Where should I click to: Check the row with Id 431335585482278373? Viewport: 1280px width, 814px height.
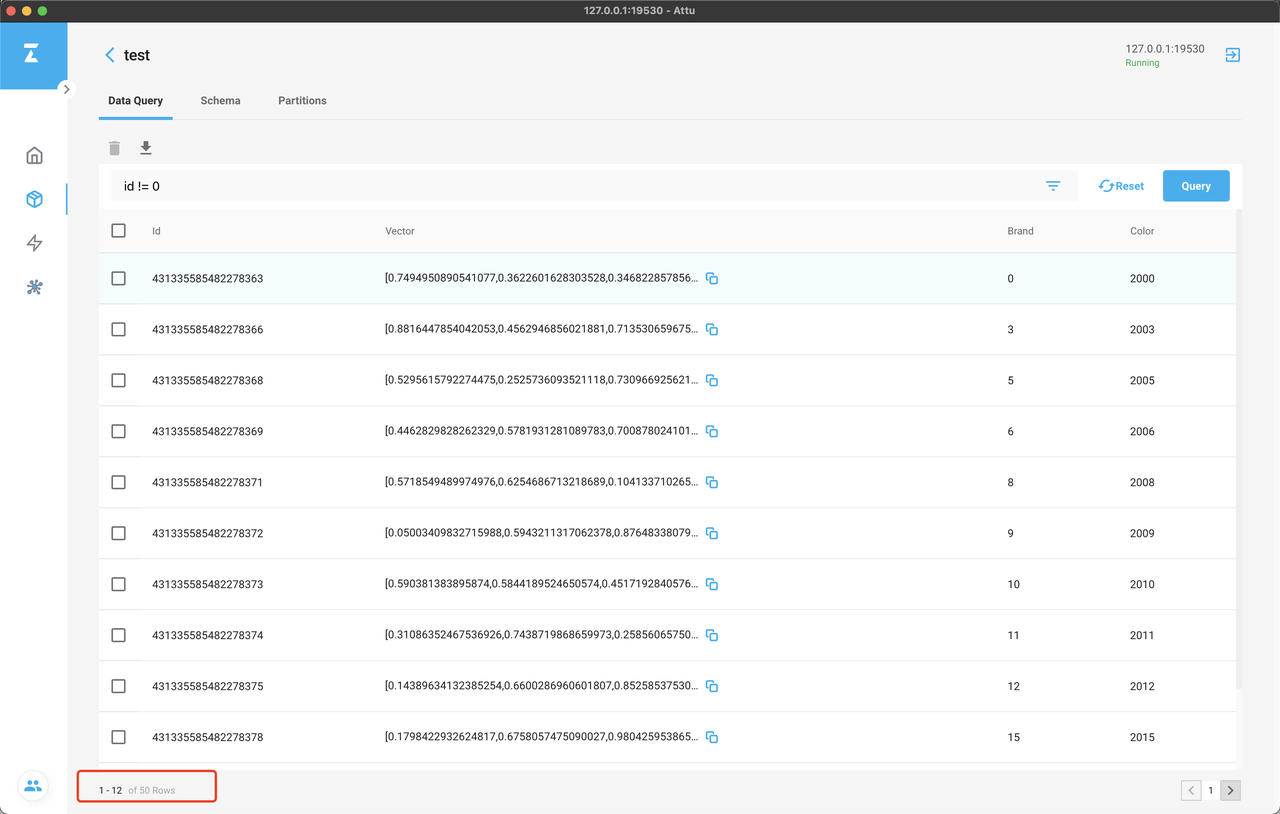[118, 584]
